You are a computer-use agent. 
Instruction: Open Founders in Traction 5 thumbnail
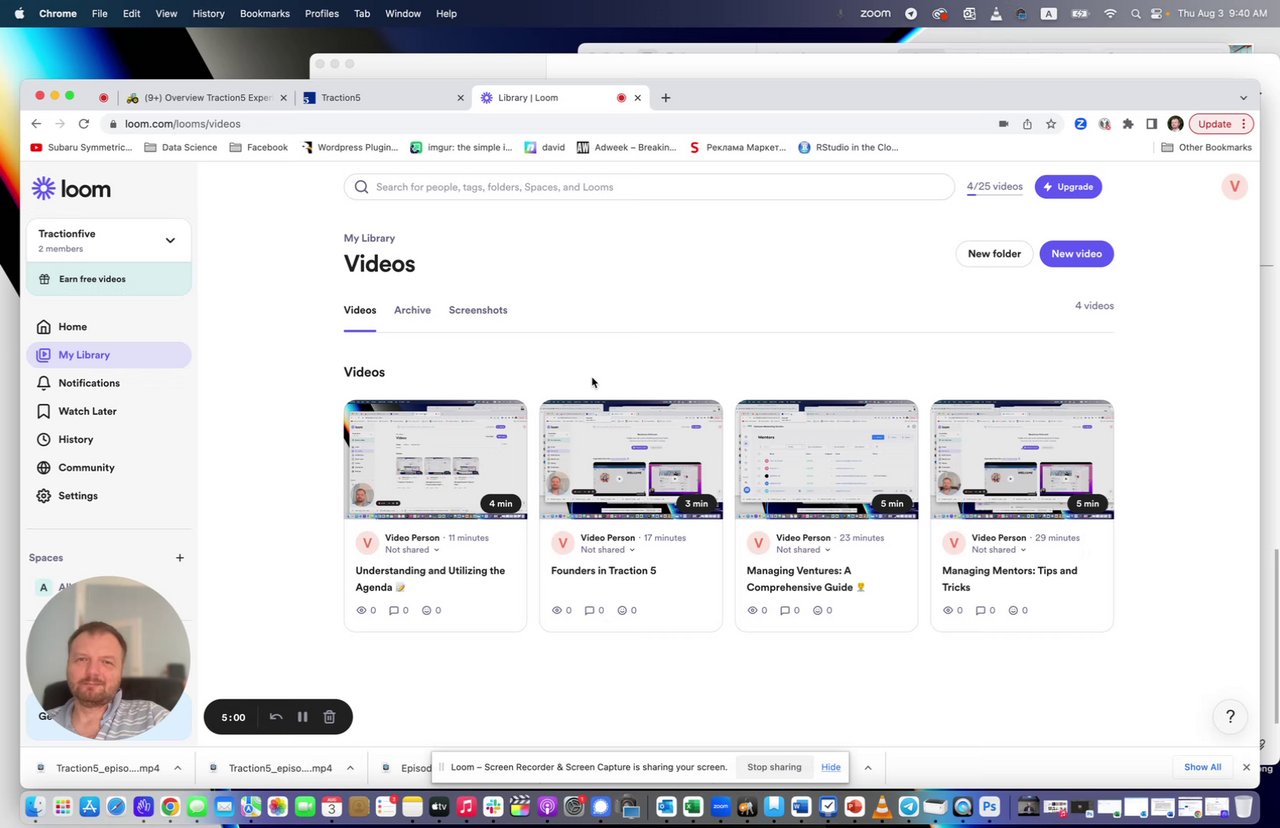pos(631,460)
